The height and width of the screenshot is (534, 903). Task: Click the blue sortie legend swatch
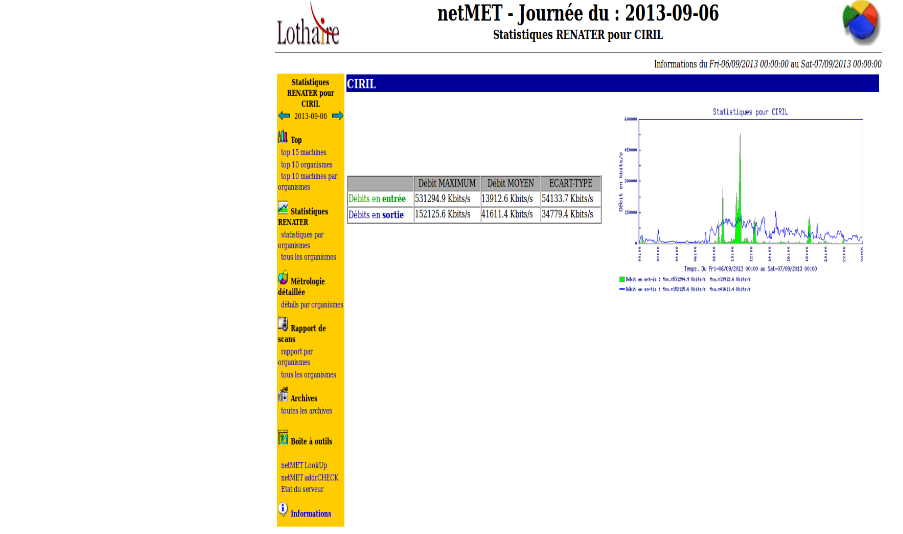(x=622, y=289)
